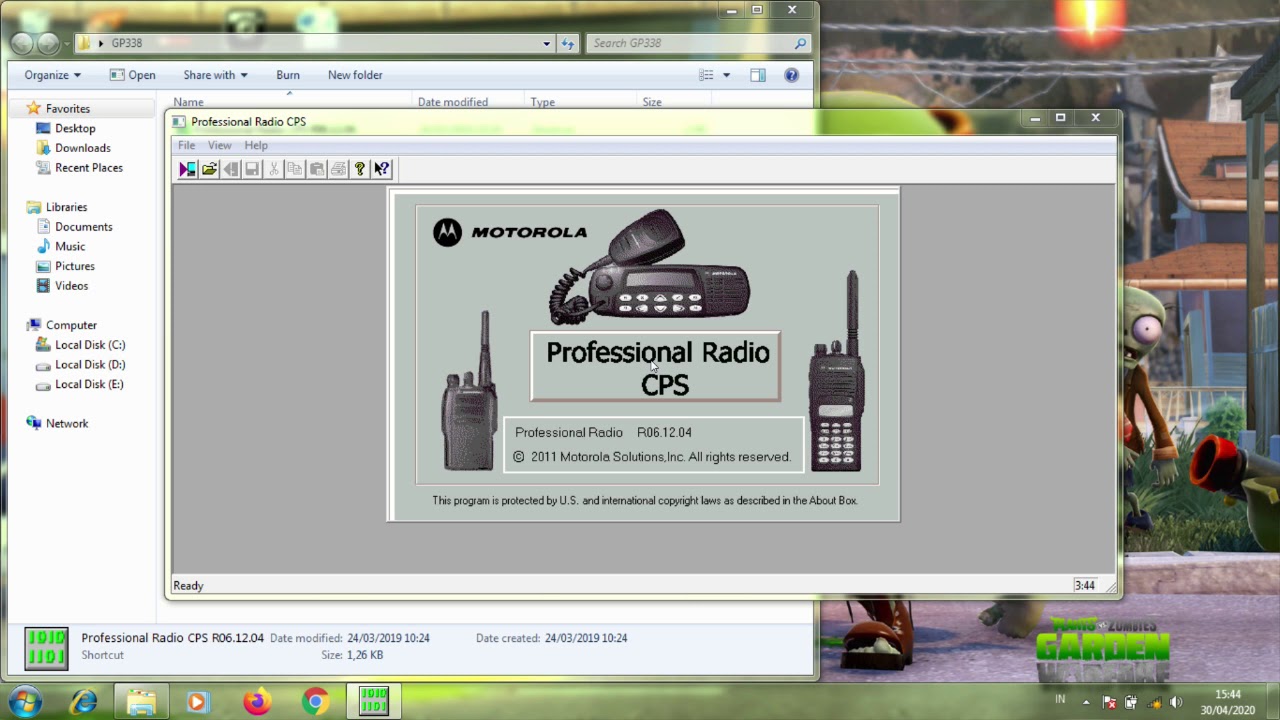The image size is (1280, 720).
Task: Click the Professional Radio CPS taskbar icon
Action: pyautogui.click(x=374, y=702)
